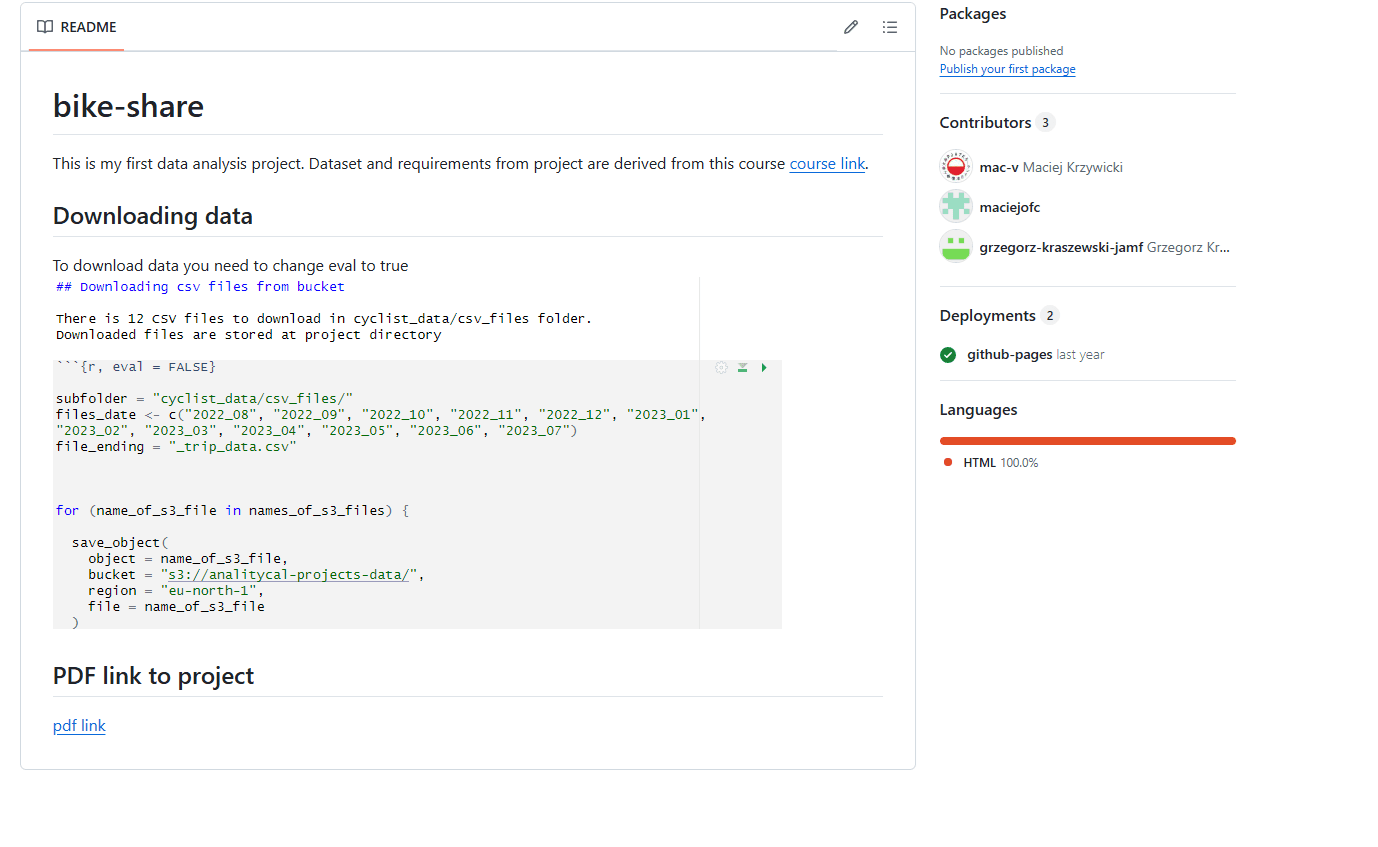The image size is (1378, 847).
Task: Click the run-all-chunks-above icon in code block
Action: point(743,368)
